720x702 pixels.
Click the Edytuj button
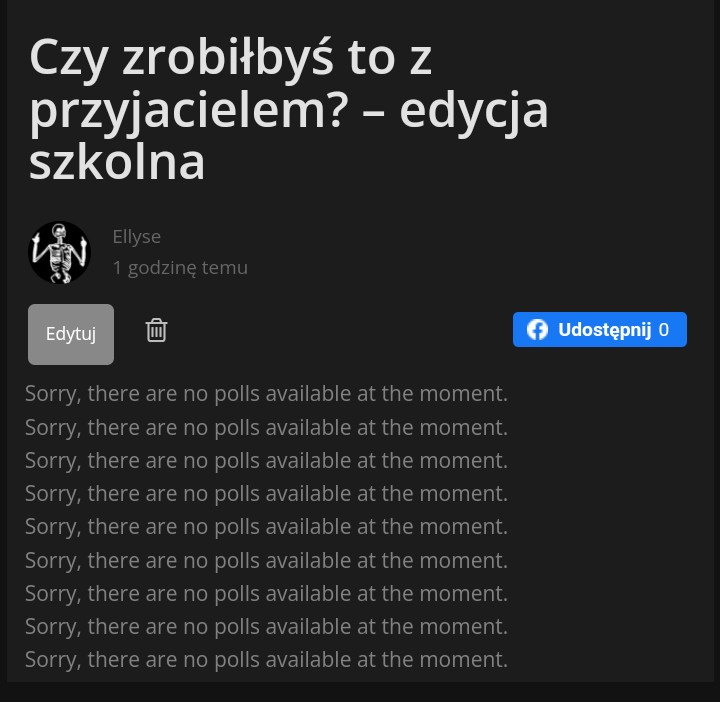(x=71, y=334)
